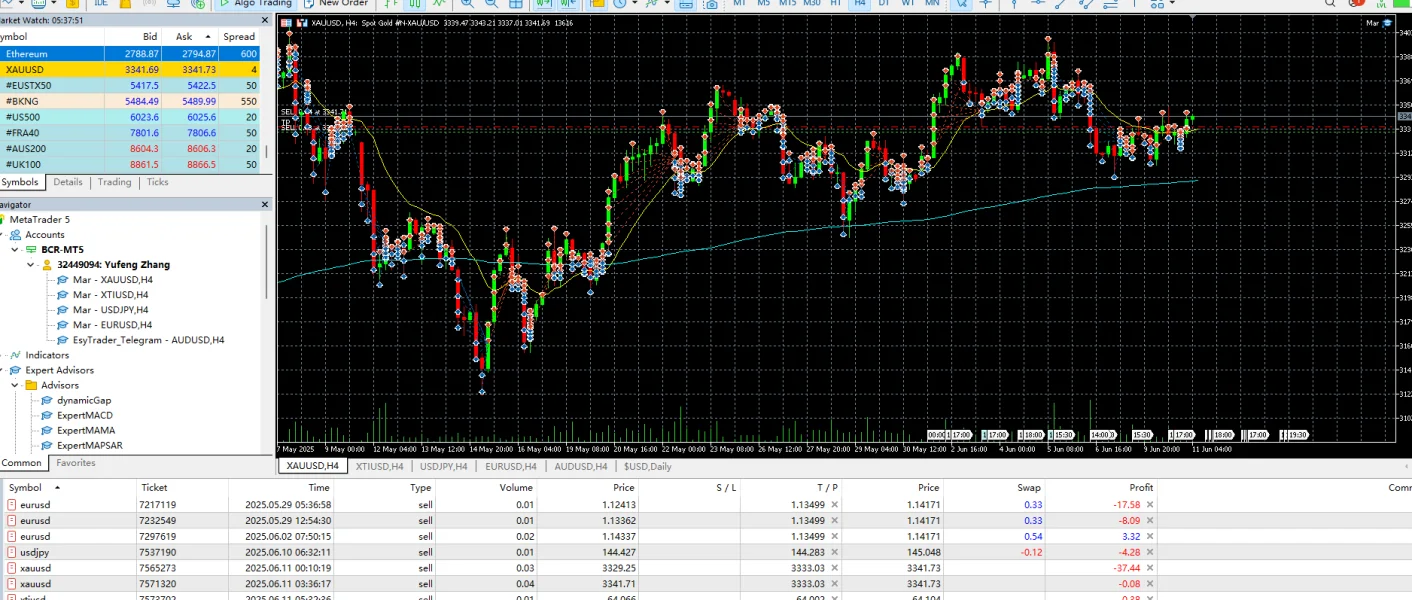
Task: Switch chart timeframe to M15
Action: [x=787, y=4]
